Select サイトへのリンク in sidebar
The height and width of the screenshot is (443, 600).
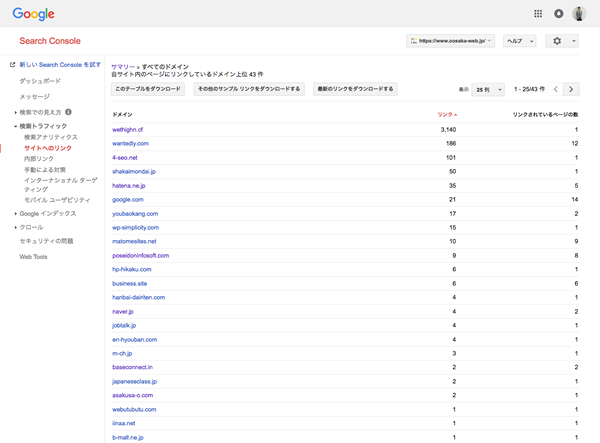48,148
